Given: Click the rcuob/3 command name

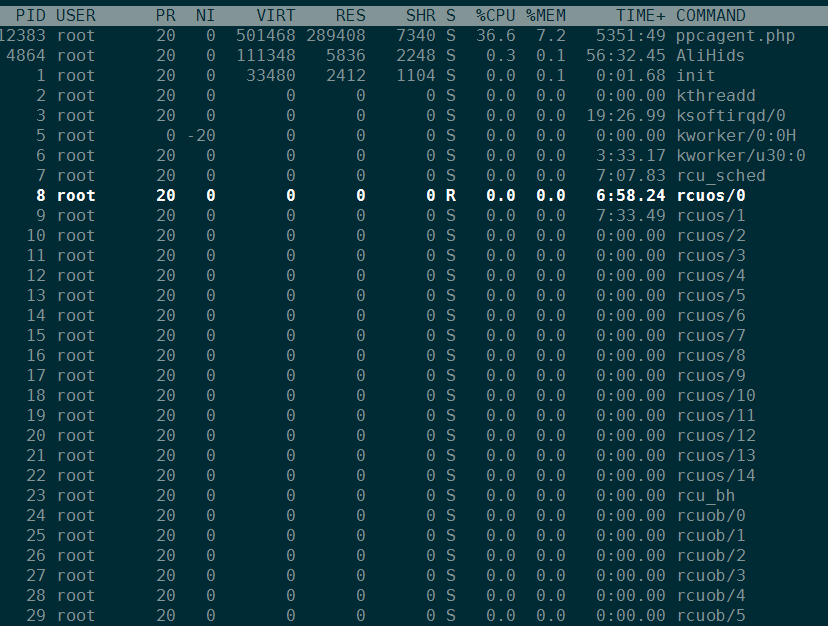Looking at the screenshot, I should pos(711,576).
